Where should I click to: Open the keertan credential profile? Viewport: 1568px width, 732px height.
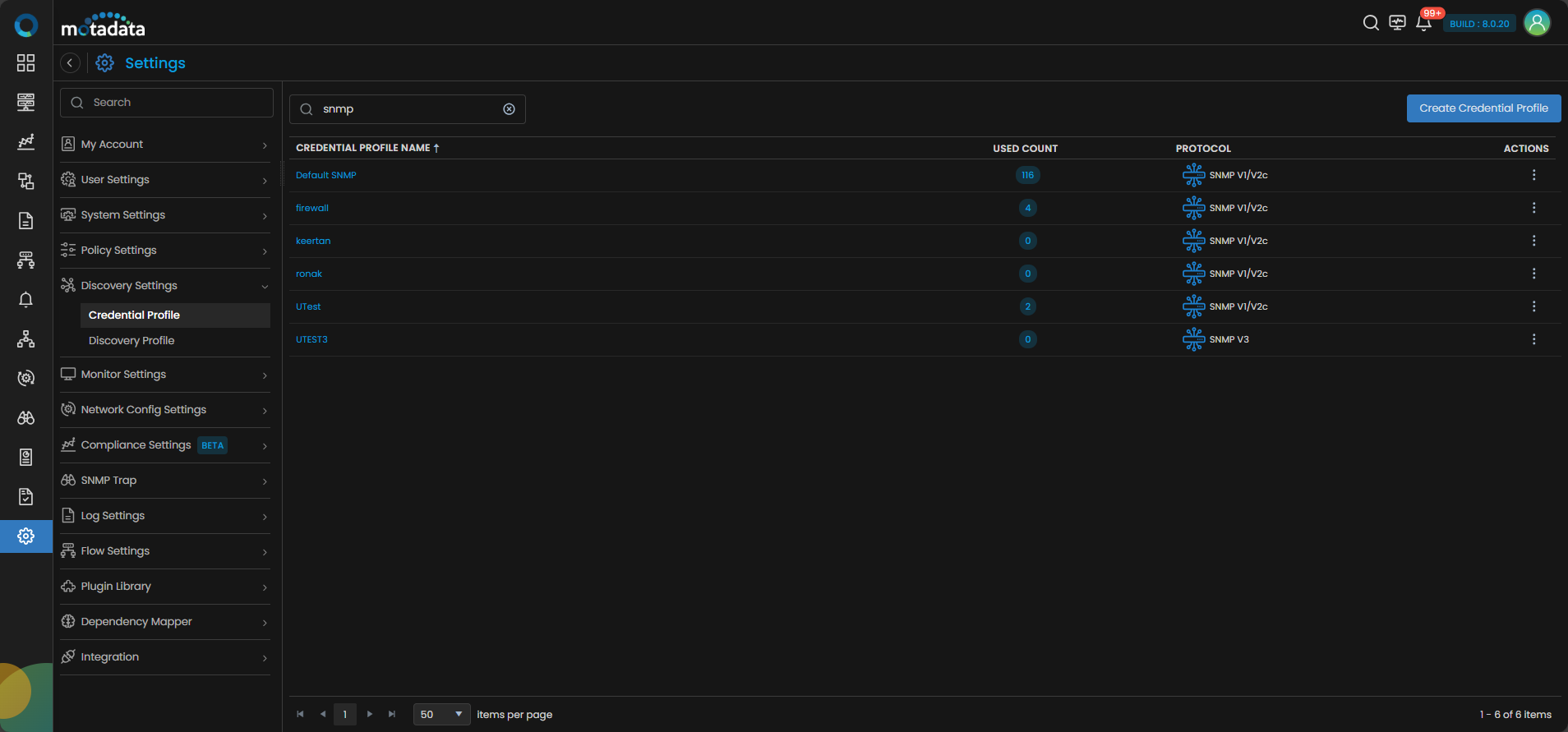313,241
